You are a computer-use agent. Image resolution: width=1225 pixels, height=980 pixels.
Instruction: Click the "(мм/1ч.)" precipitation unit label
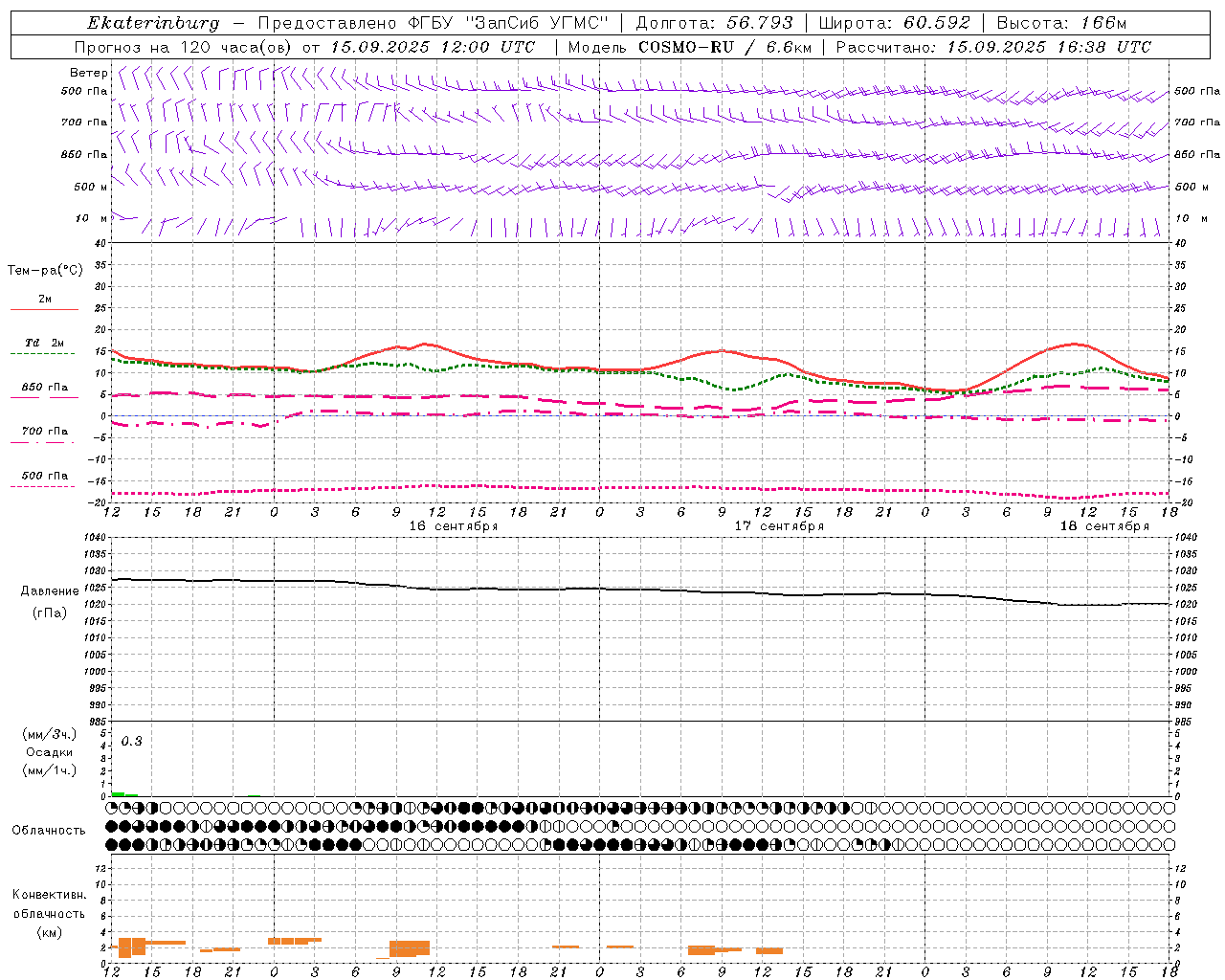tap(50, 770)
